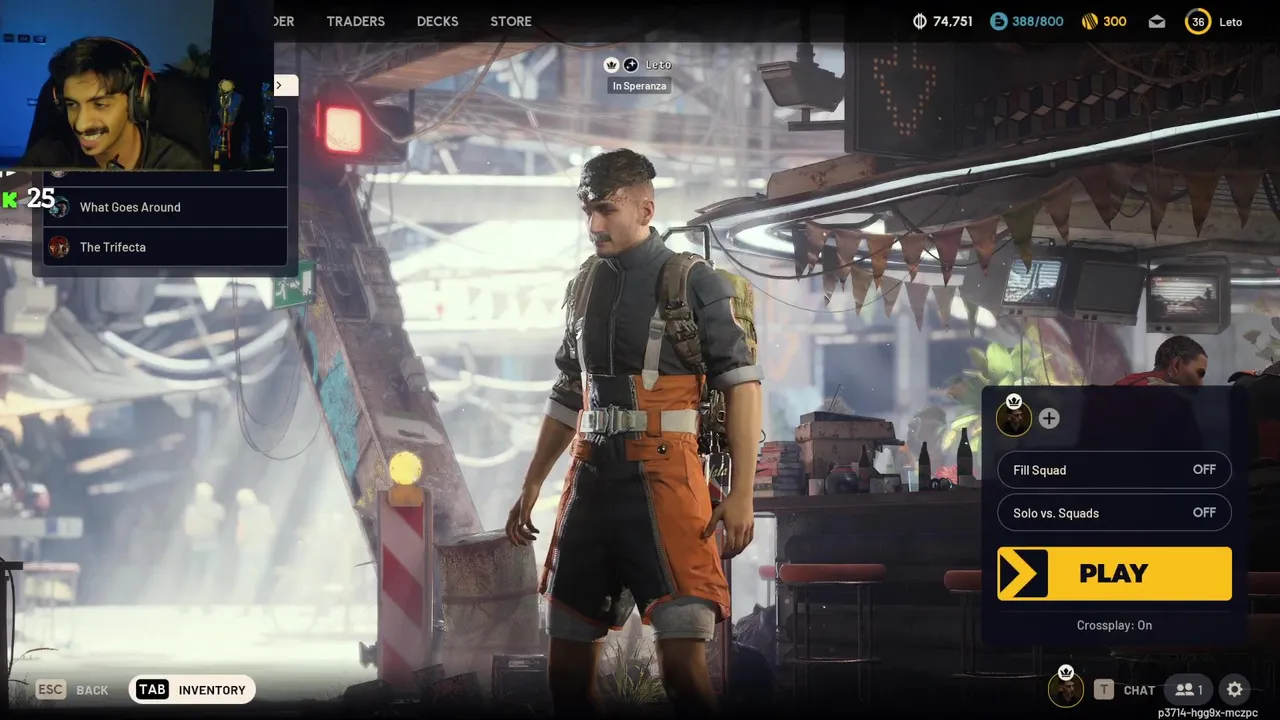This screenshot has width=1280, height=720.
Task: Open The Trifecta quest
Action: click(165, 247)
